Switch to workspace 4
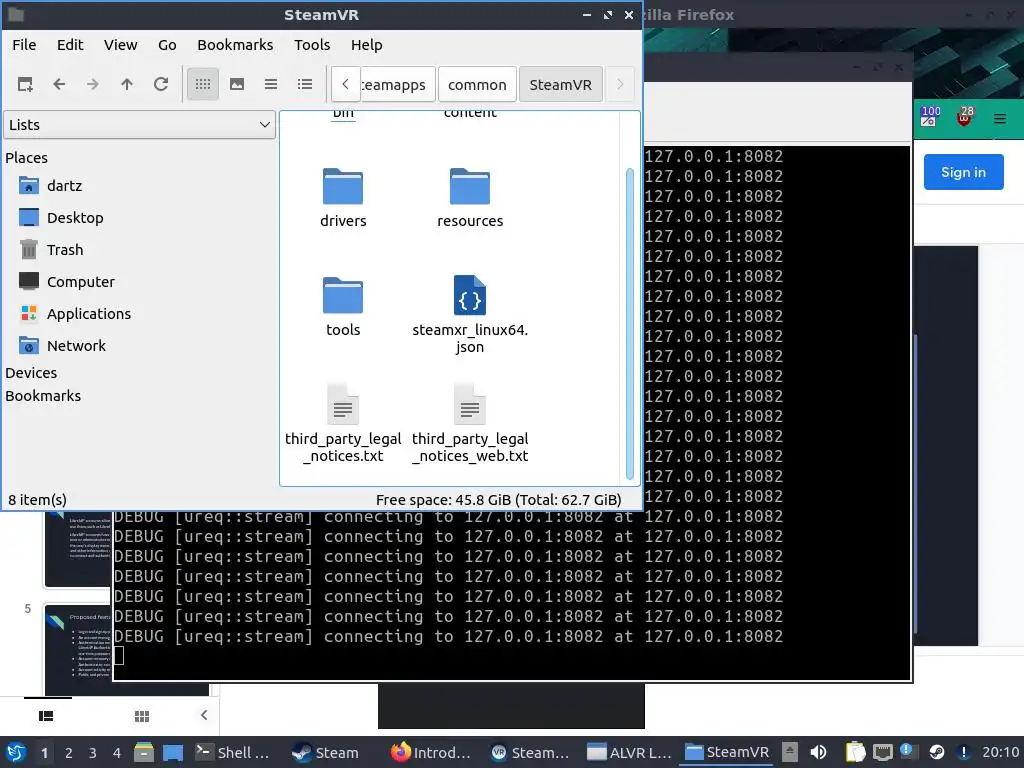Image resolution: width=1024 pixels, height=768 pixels. pos(117,753)
